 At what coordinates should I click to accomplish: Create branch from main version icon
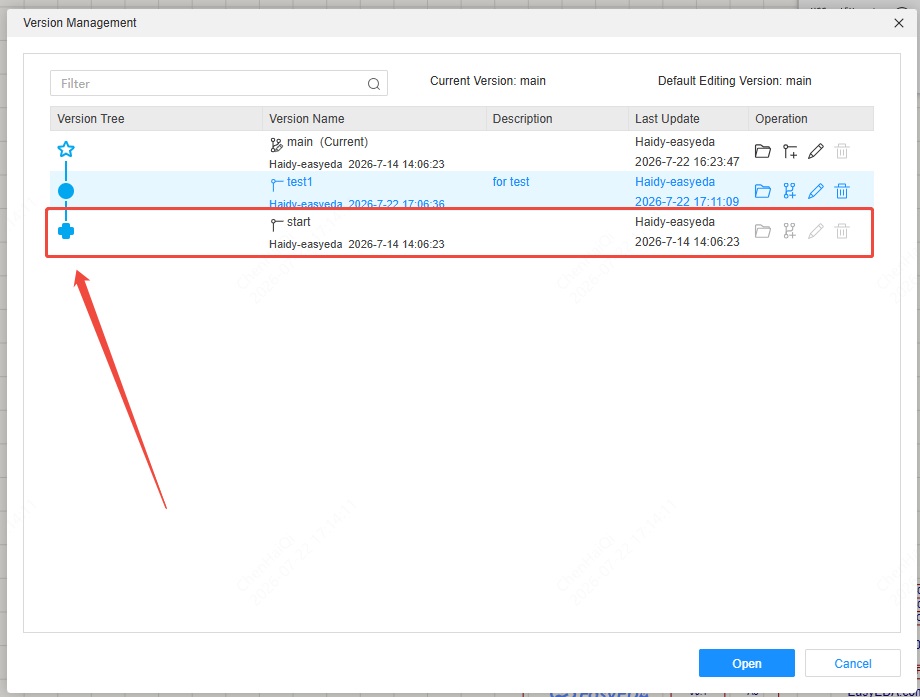[x=790, y=151]
